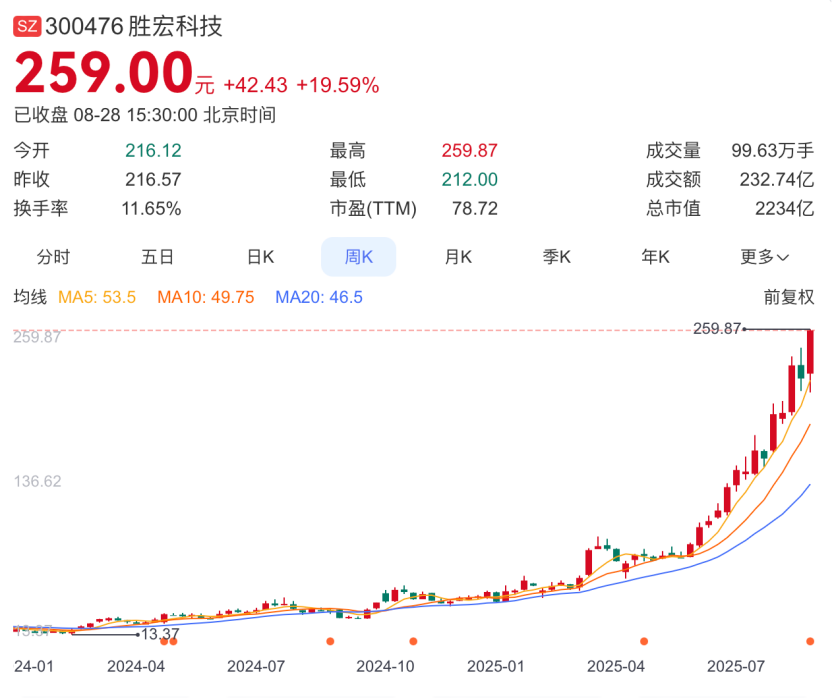Click the 成交额 value 232.74亿
Screen dimensions: 832x698
(x=777, y=179)
